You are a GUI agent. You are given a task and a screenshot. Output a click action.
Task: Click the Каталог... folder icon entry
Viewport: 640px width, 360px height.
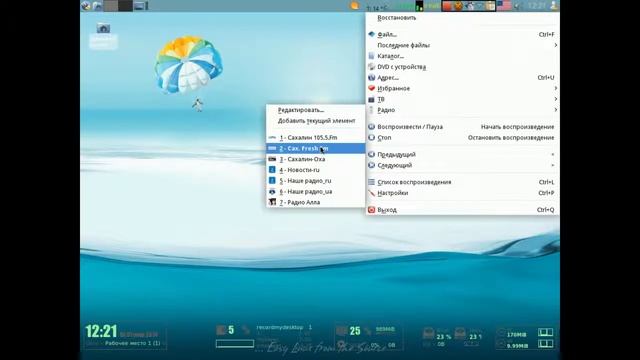click(462, 56)
